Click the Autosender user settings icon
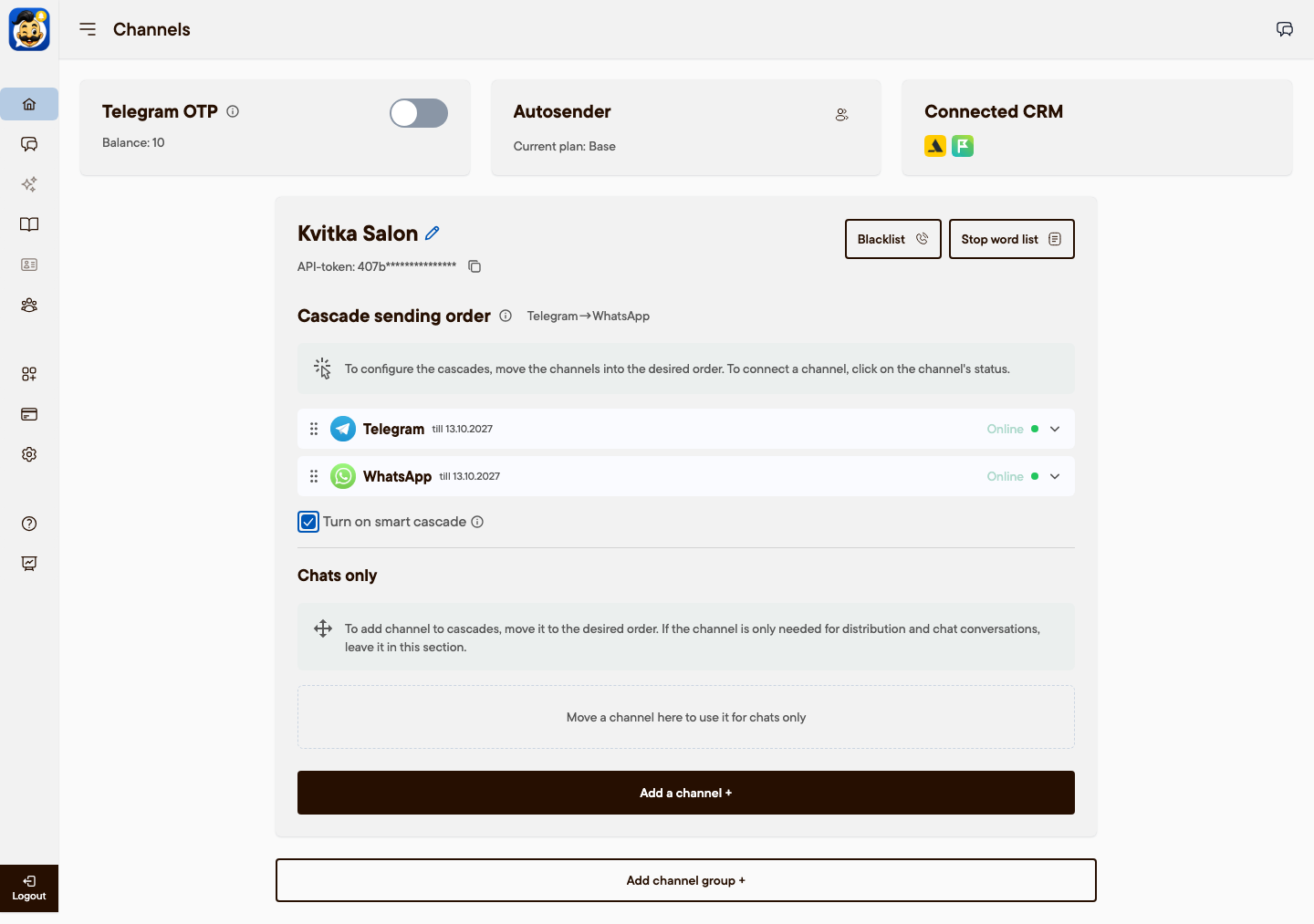 coord(842,115)
